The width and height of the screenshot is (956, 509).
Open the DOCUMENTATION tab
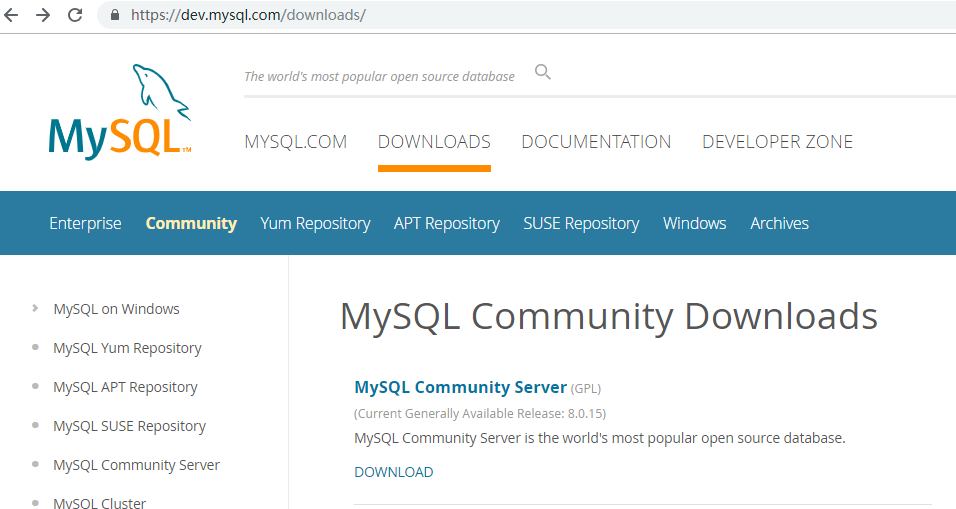coord(596,142)
